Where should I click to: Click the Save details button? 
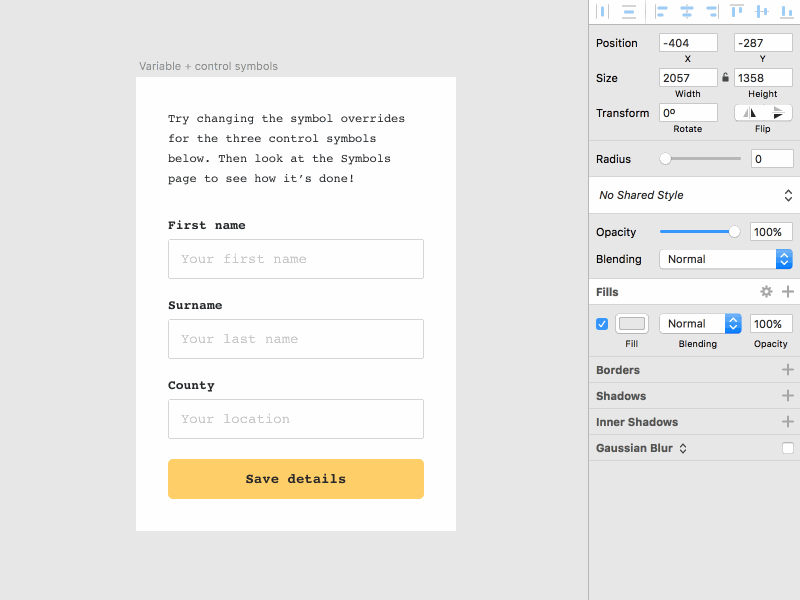(295, 479)
